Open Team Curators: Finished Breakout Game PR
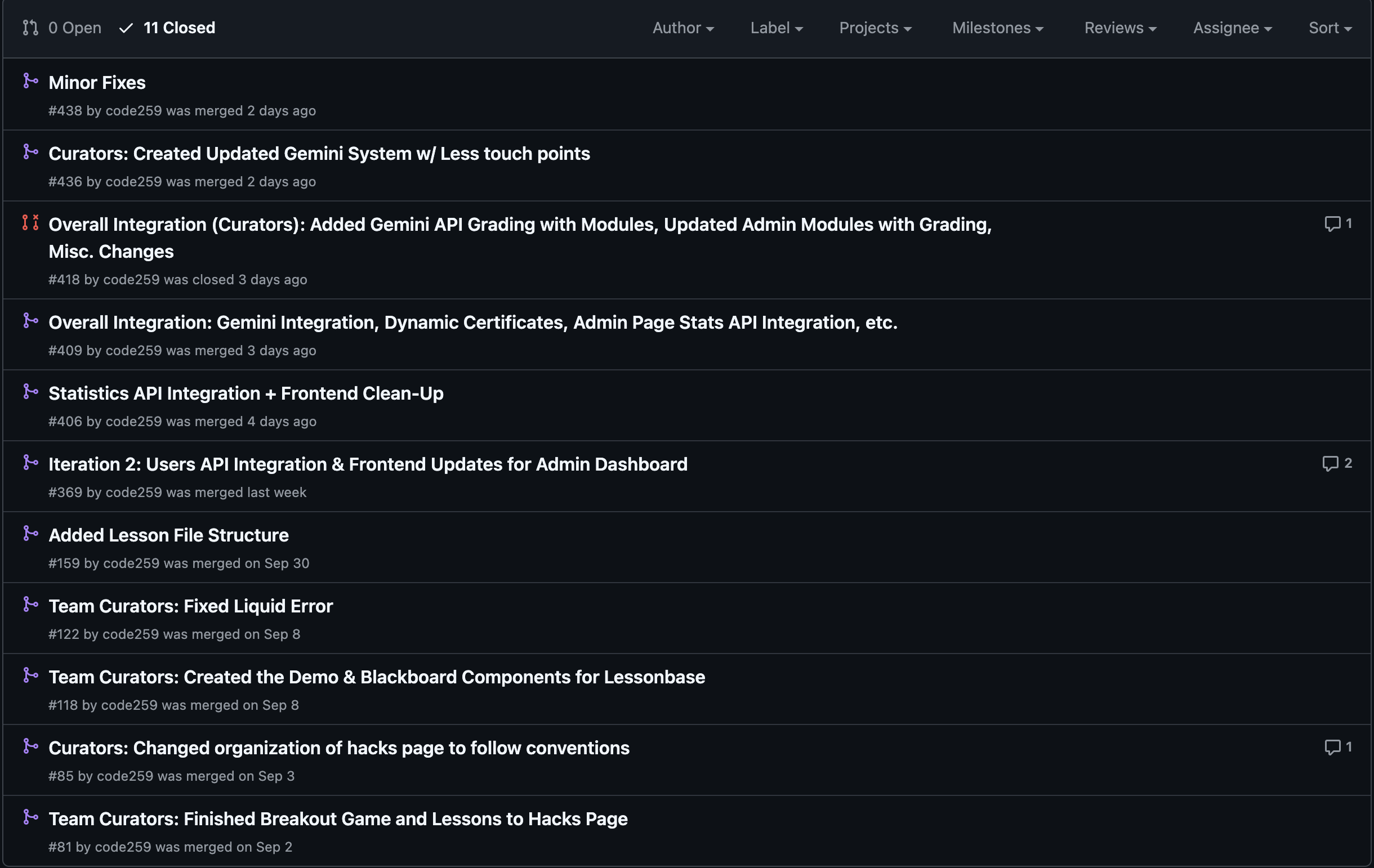 click(x=338, y=819)
